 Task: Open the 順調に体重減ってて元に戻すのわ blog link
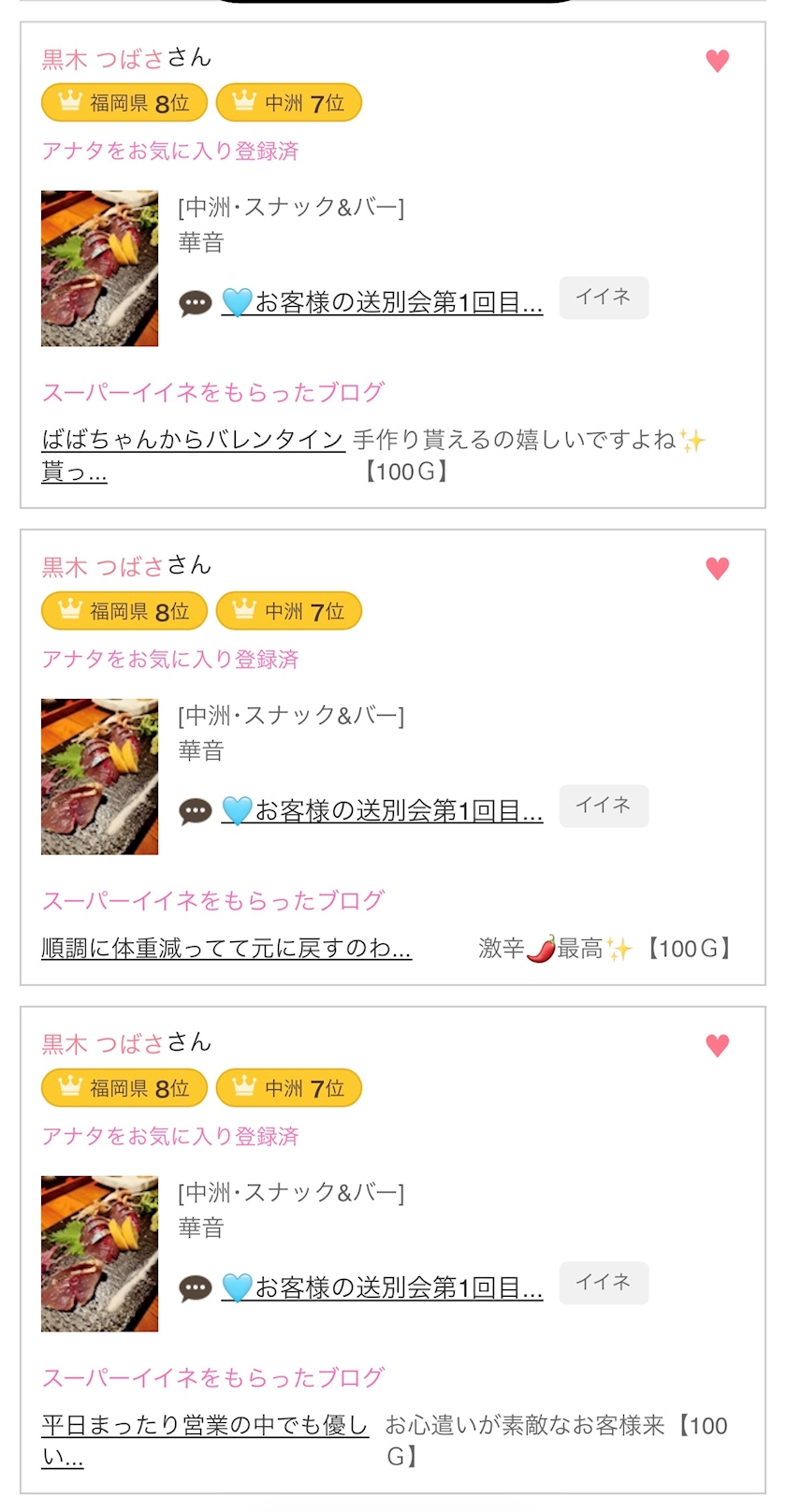click(x=226, y=949)
